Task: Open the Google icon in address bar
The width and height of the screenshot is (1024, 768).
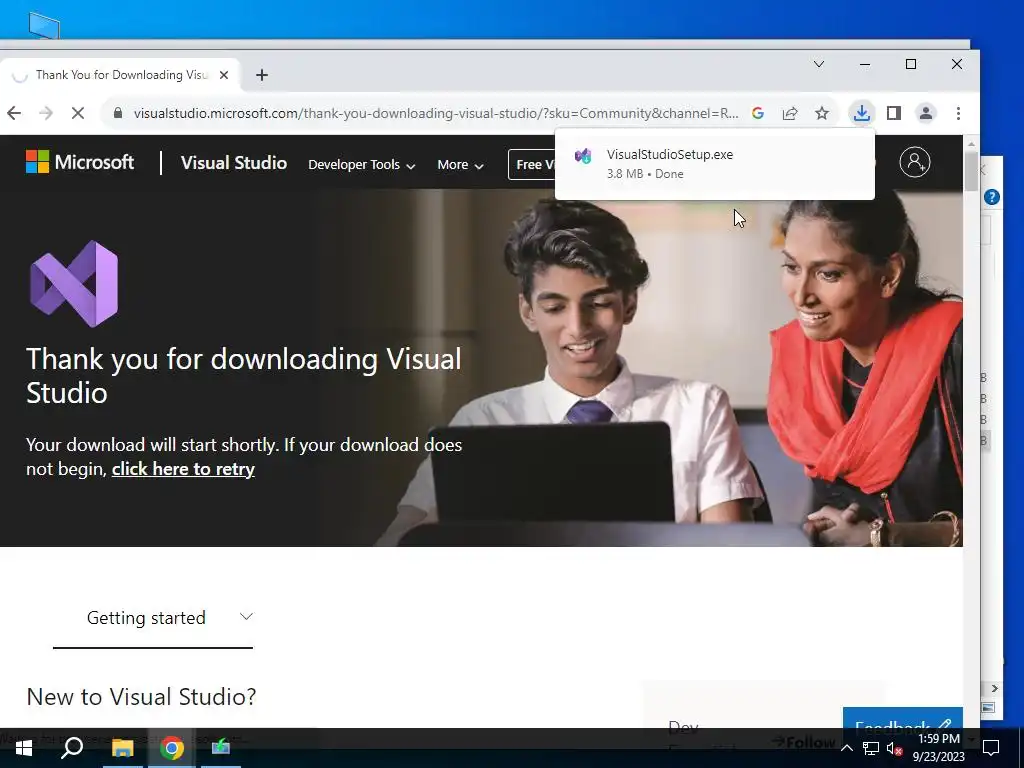Action: click(x=758, y=113)
